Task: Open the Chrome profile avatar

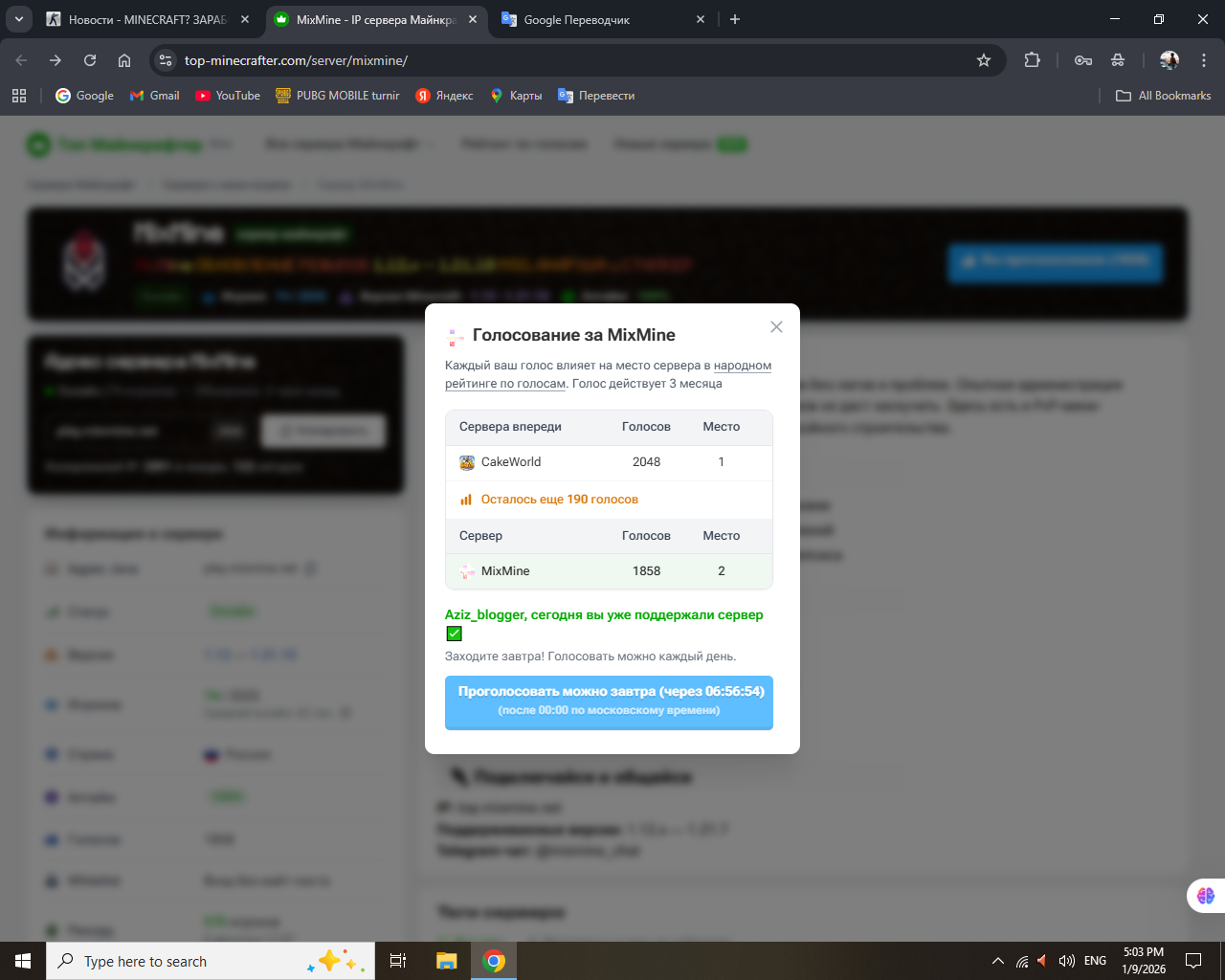Action: (1169, 60)
